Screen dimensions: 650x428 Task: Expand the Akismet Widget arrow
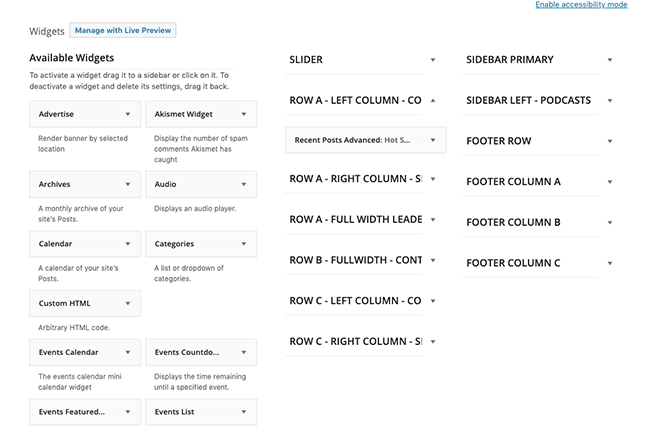point(244,114)
